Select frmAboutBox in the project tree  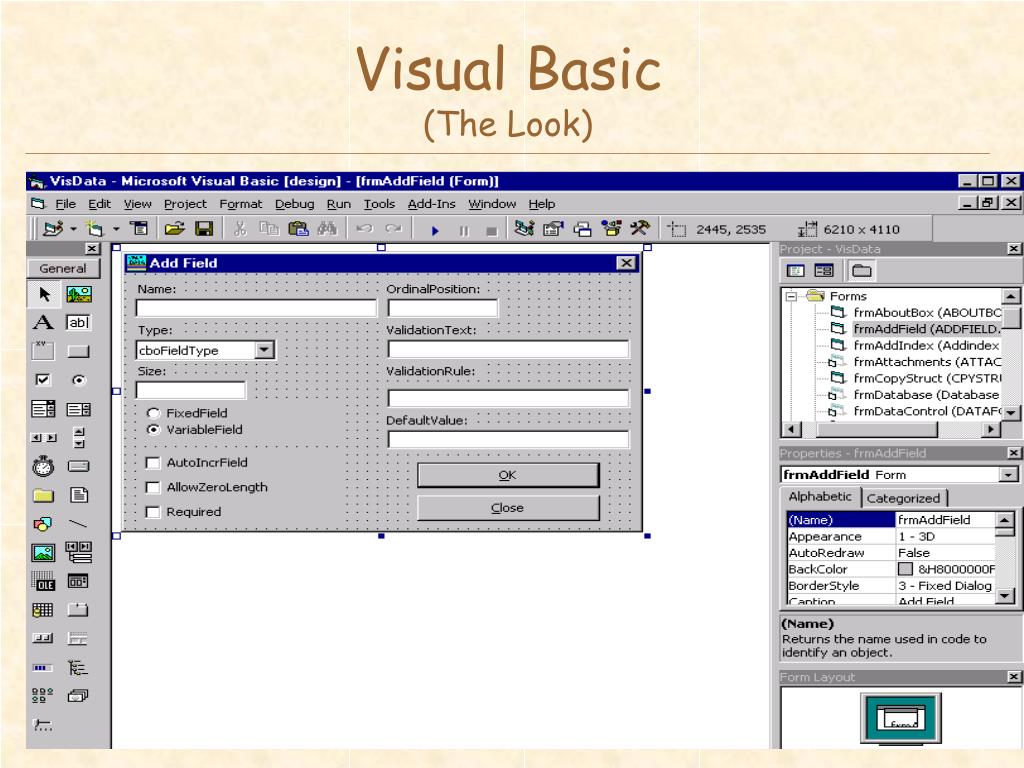[927, 313]
